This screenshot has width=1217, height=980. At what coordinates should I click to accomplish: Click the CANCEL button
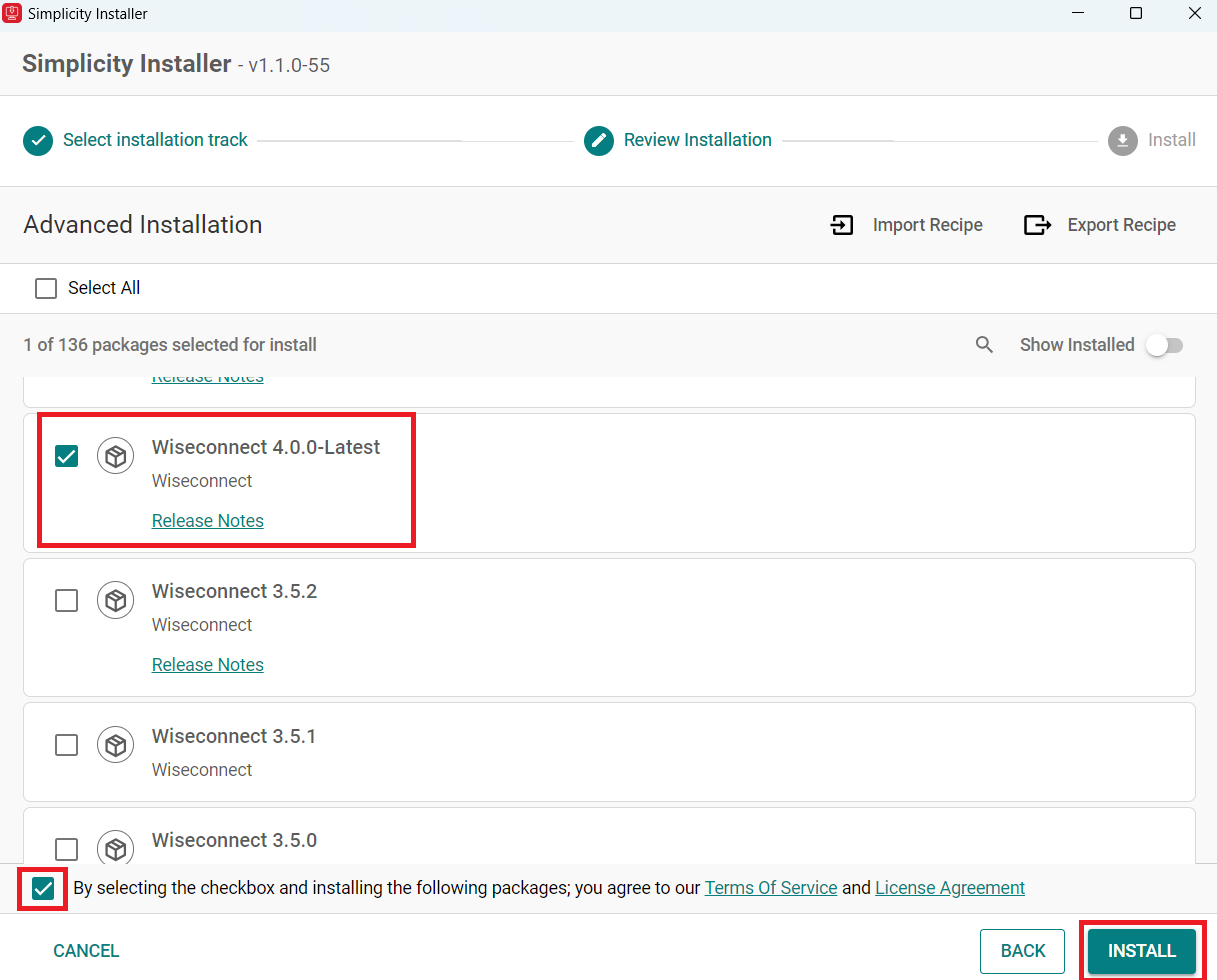tap(86, 950)
